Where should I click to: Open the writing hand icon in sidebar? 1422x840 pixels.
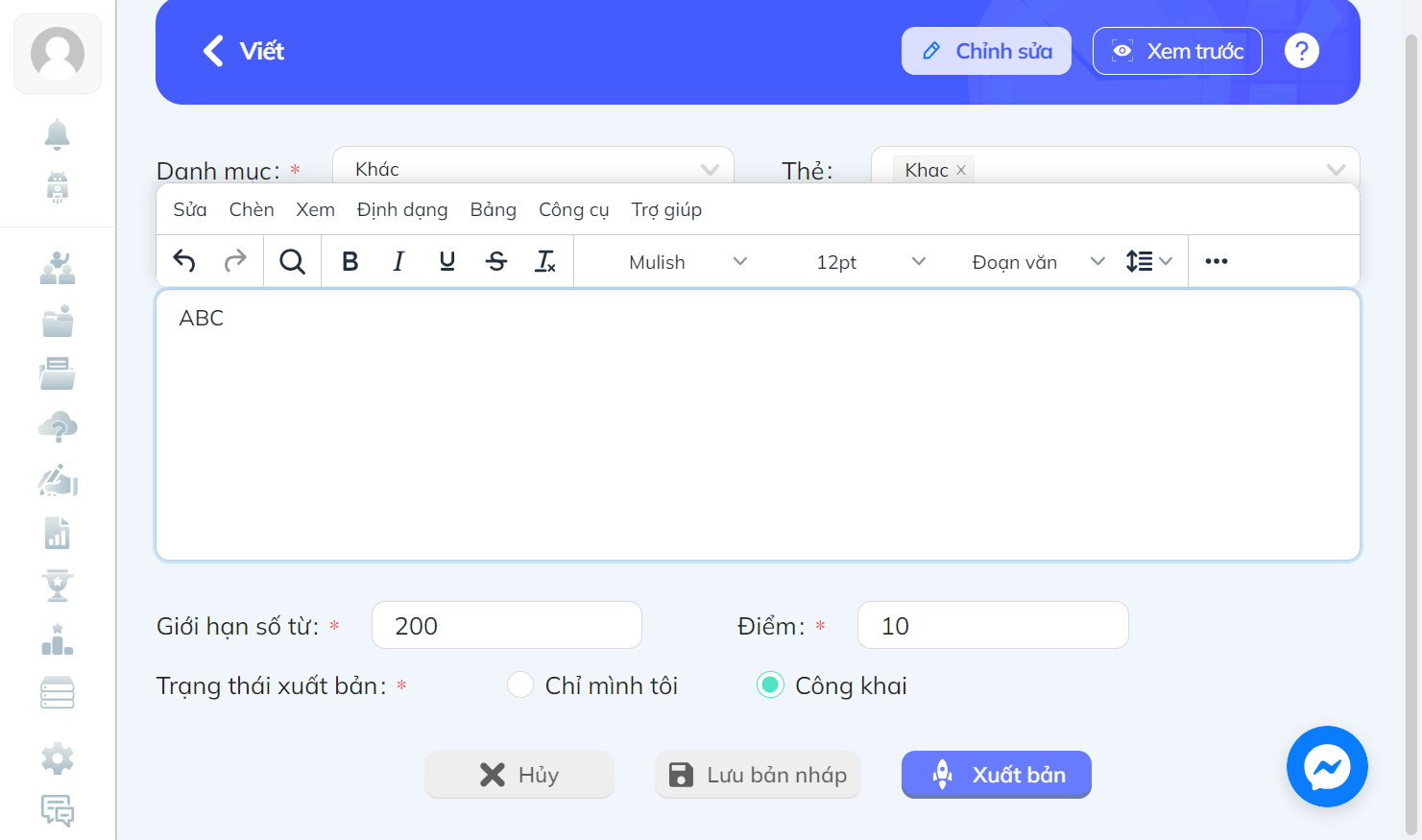[x=58, y=480]
